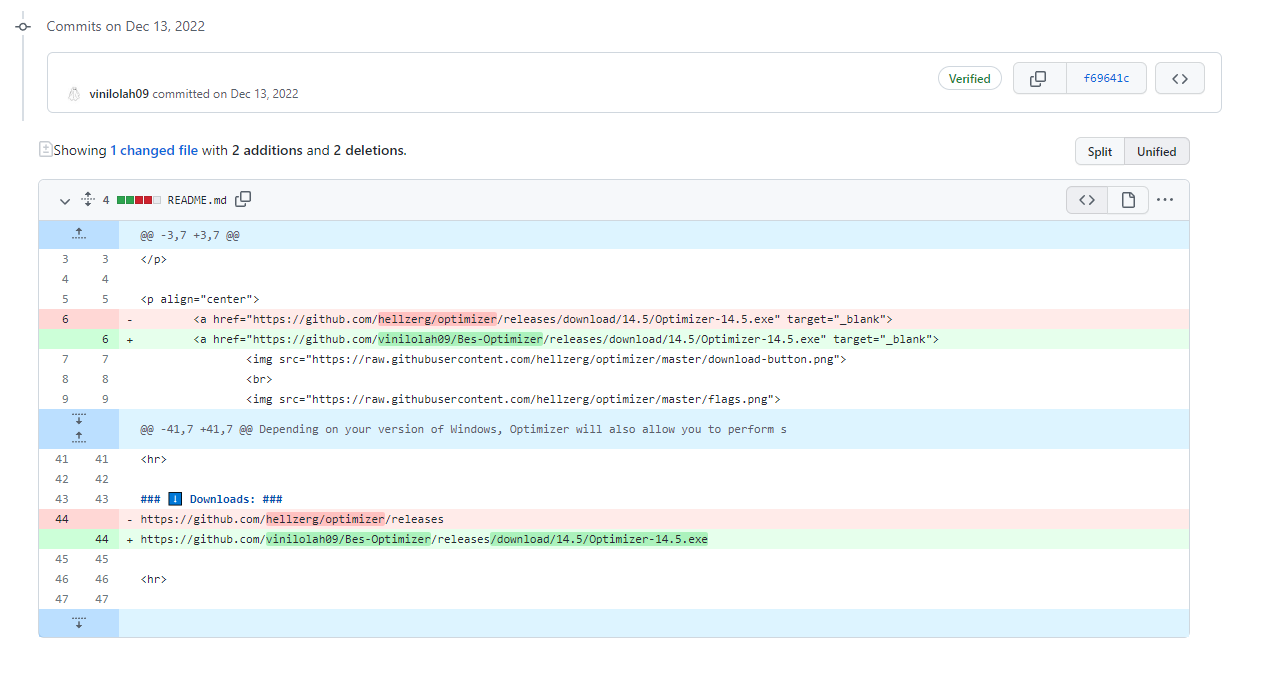Open source diff view for README.md

point(1086,199)
